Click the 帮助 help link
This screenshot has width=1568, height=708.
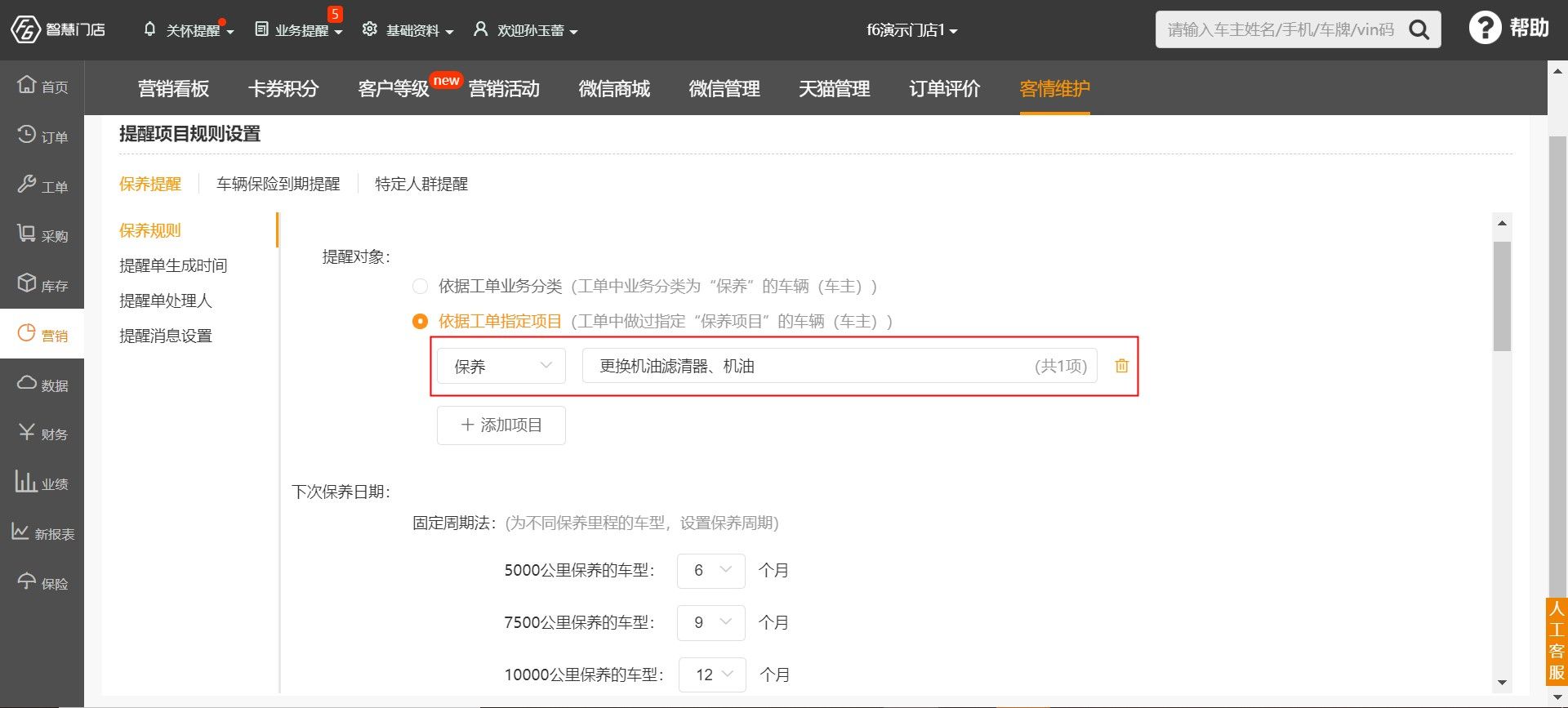(x=1529, y=28)
